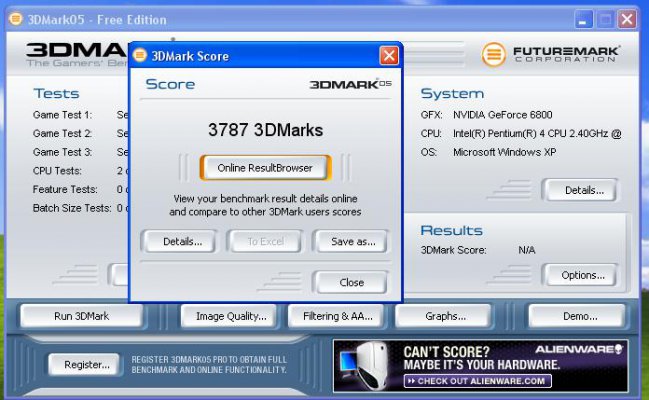Start the benchmark with Run 3DMark
649x400 pixels.
82,316
